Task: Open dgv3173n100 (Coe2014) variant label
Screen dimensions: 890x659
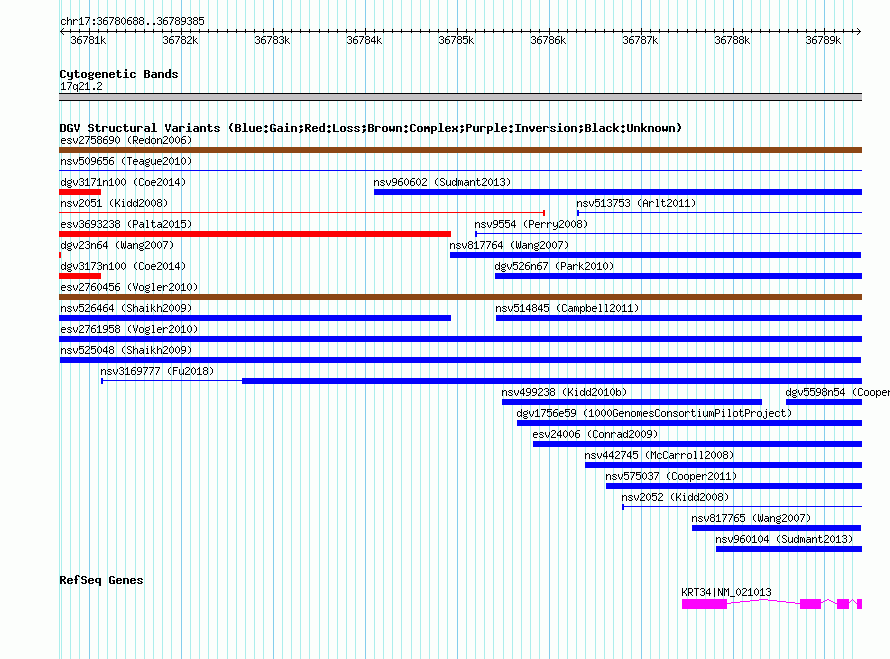Action: (x=123, y=266)
